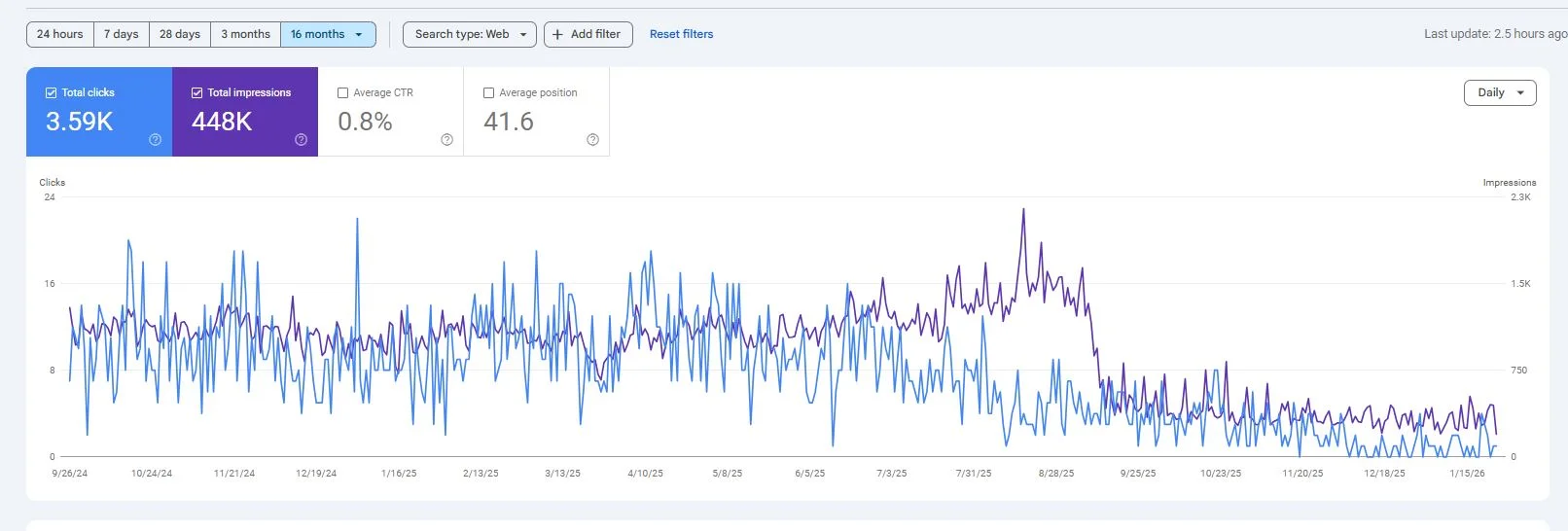Click plus icon on Add filter
1568x531 pixels.
click(x=557, y=34)
